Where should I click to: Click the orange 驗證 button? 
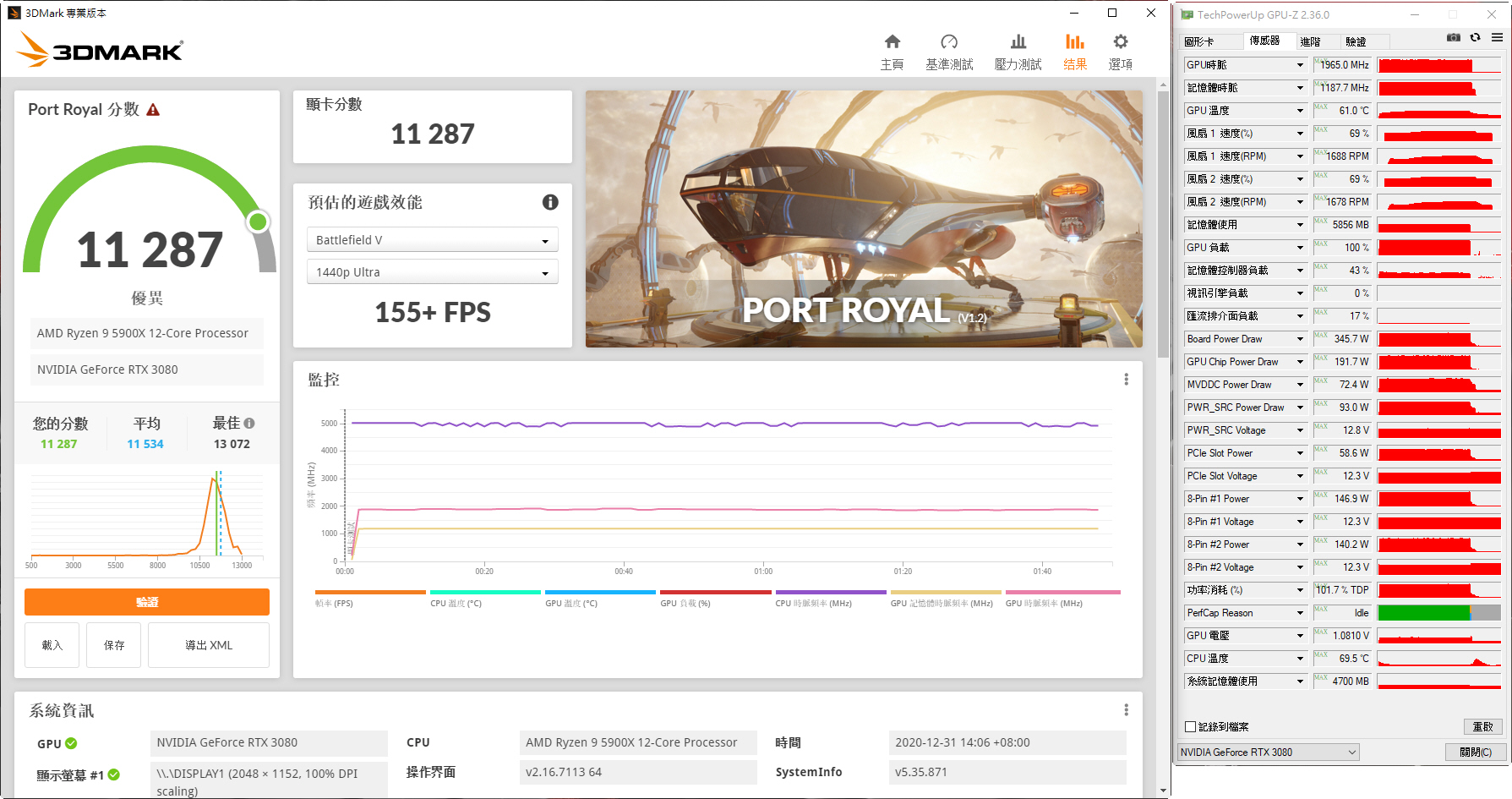(x=147, y=602)
